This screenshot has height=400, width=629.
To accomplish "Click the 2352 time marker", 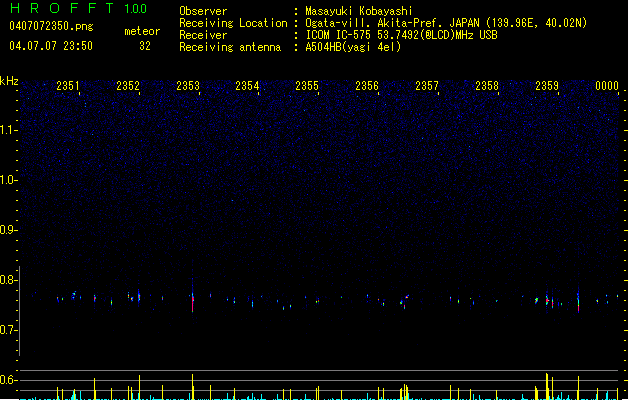I will tap(128, 86).
